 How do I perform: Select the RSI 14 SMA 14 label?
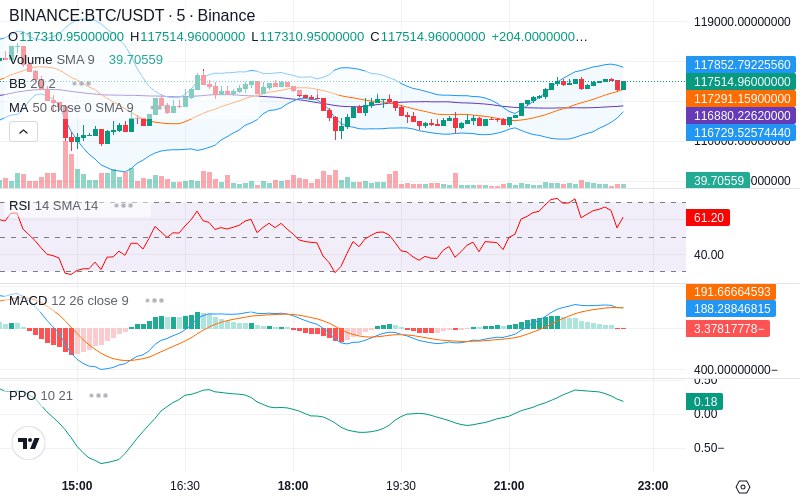(x=54, y=206)
